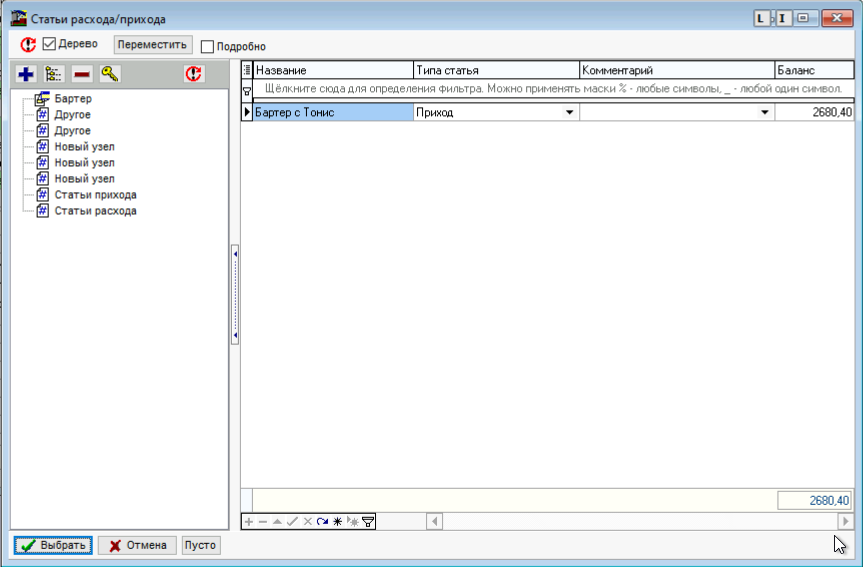Screen dimensions: 863x567
Task: Open the Приход type dropdown
Action: [x=570, y=113]
